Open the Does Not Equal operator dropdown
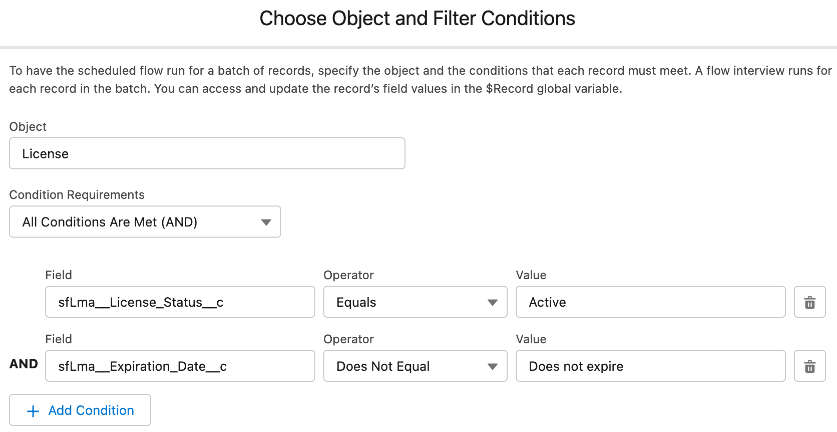Viewport: 837px width, 432px height. (415, 366)
